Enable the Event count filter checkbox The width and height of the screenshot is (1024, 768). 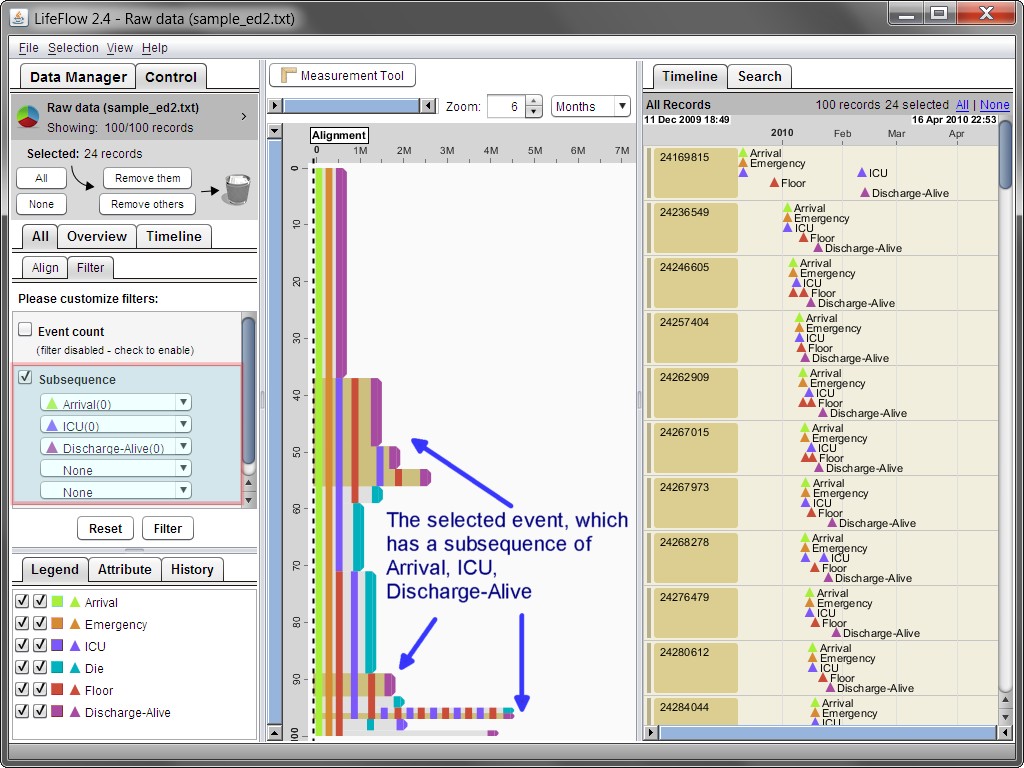click(25, 330)
